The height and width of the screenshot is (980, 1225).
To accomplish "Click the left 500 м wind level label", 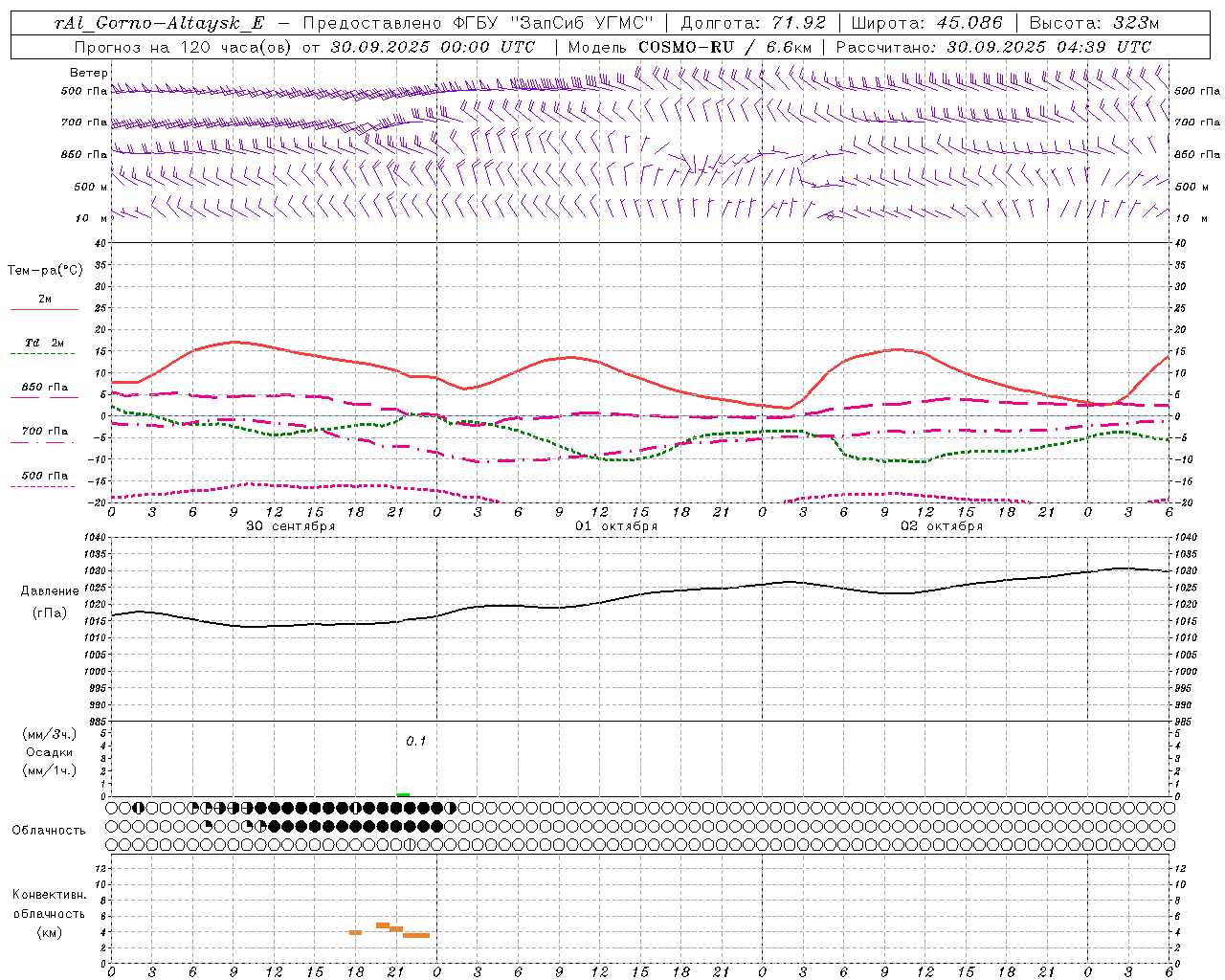I will click(90, 187).
